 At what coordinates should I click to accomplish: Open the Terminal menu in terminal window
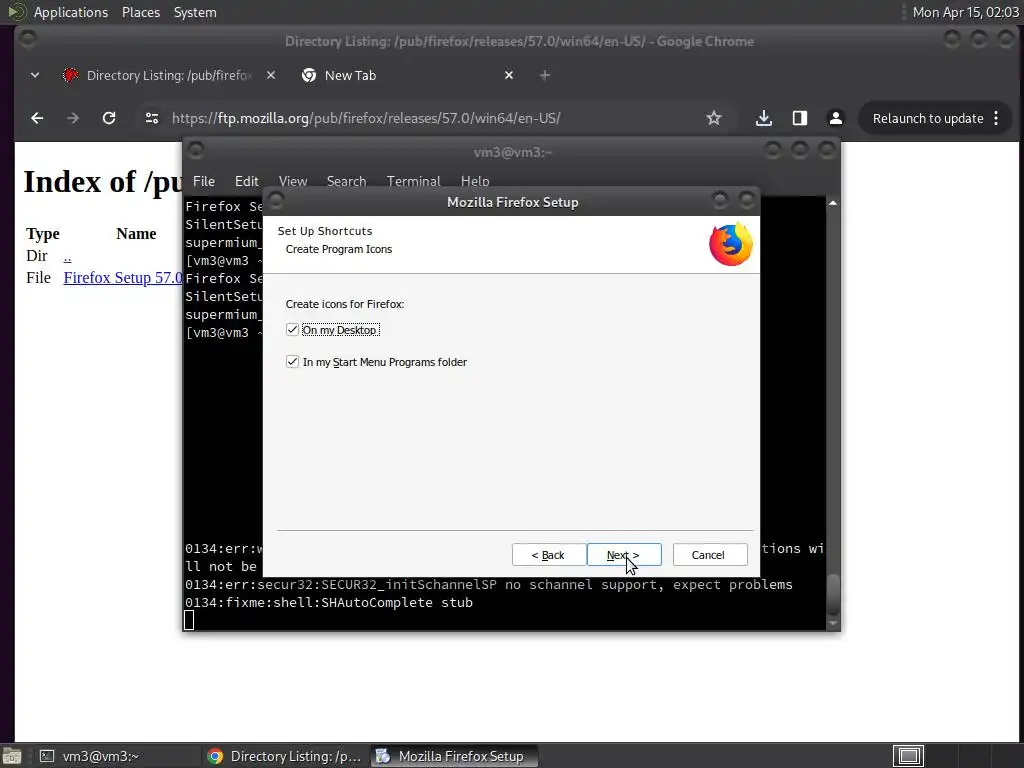[413, 181]
